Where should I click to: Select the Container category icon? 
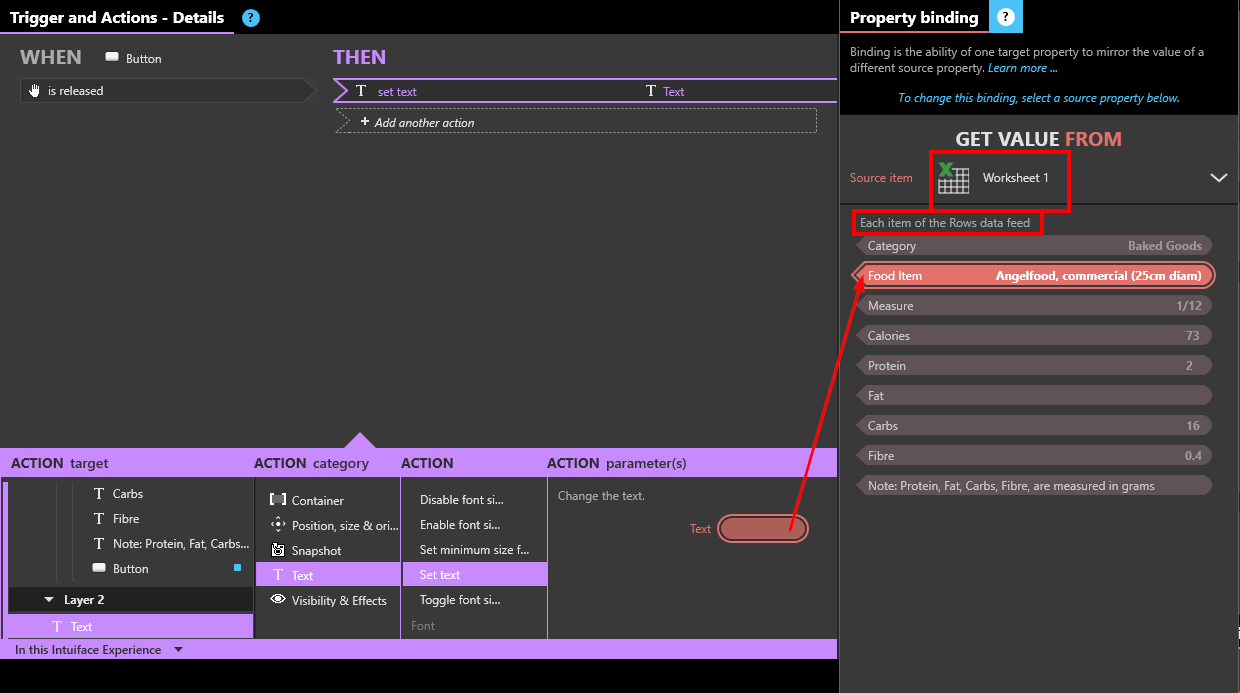point(278,500)
